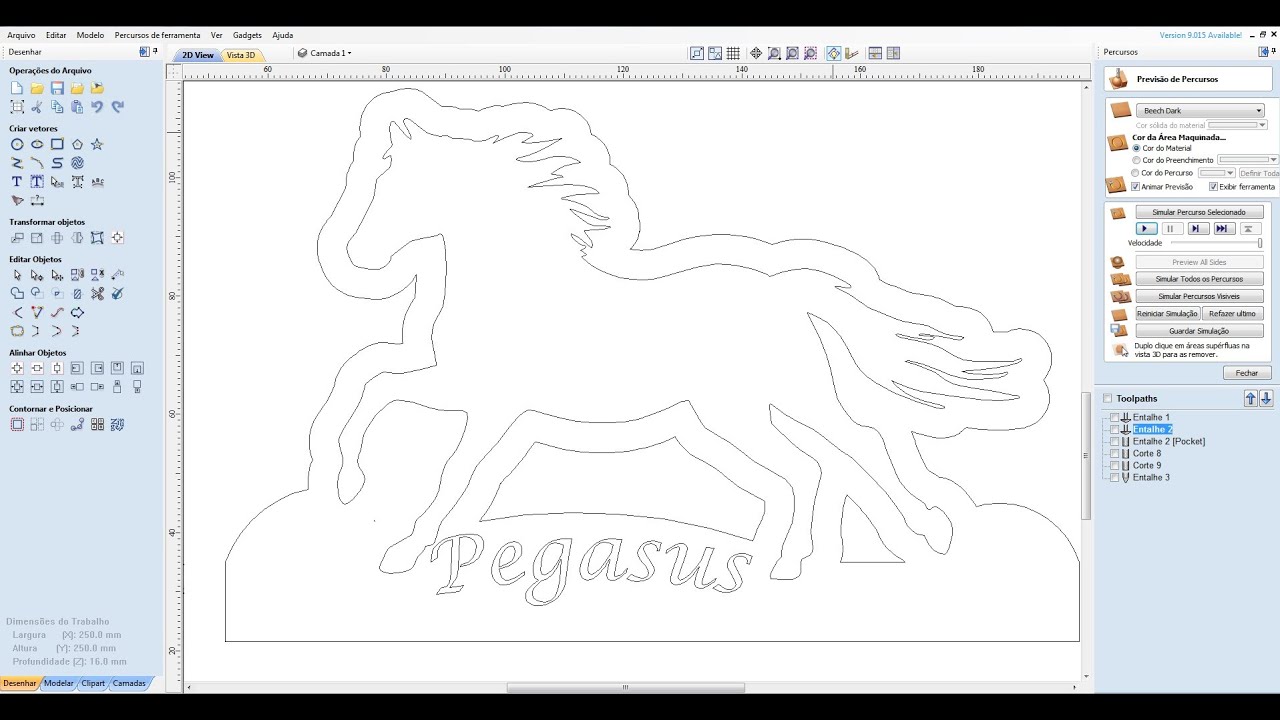Click the blue save file icon
Image resolution: width=1280 pixels, height=720 pixels.
click(57, 89)
